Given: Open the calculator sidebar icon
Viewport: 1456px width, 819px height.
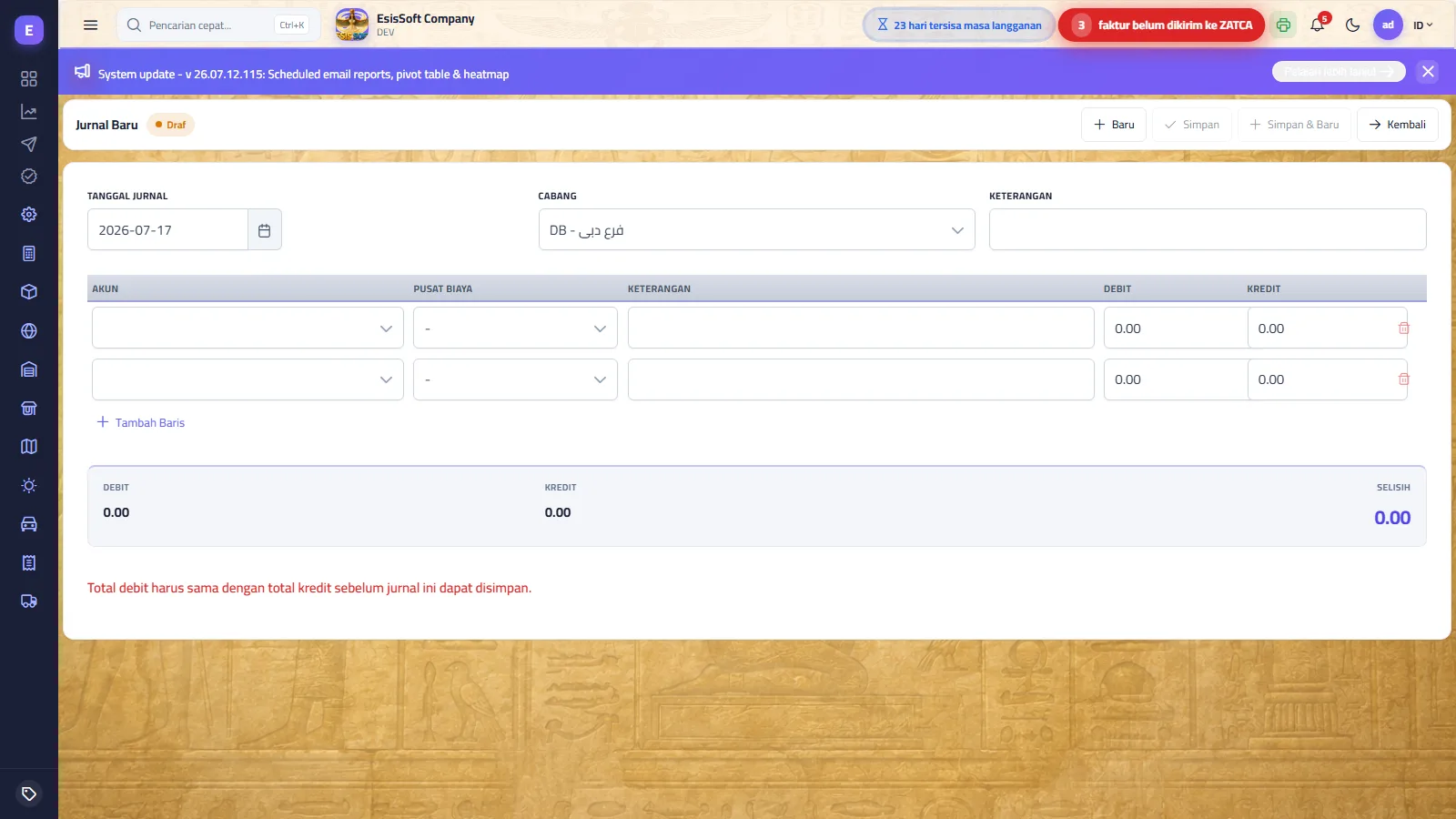Looking at the screenshot, I should pos(29,253).
